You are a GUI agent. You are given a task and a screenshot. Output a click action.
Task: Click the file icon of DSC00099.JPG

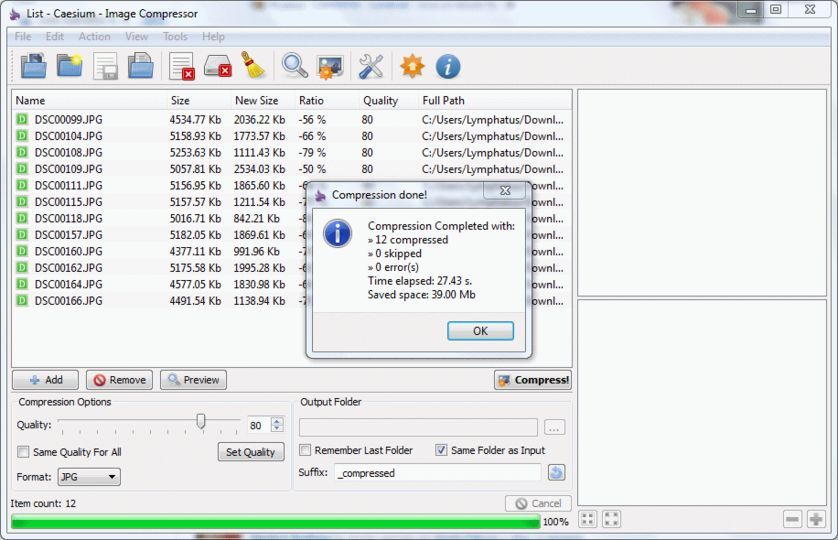click(22, 119)
